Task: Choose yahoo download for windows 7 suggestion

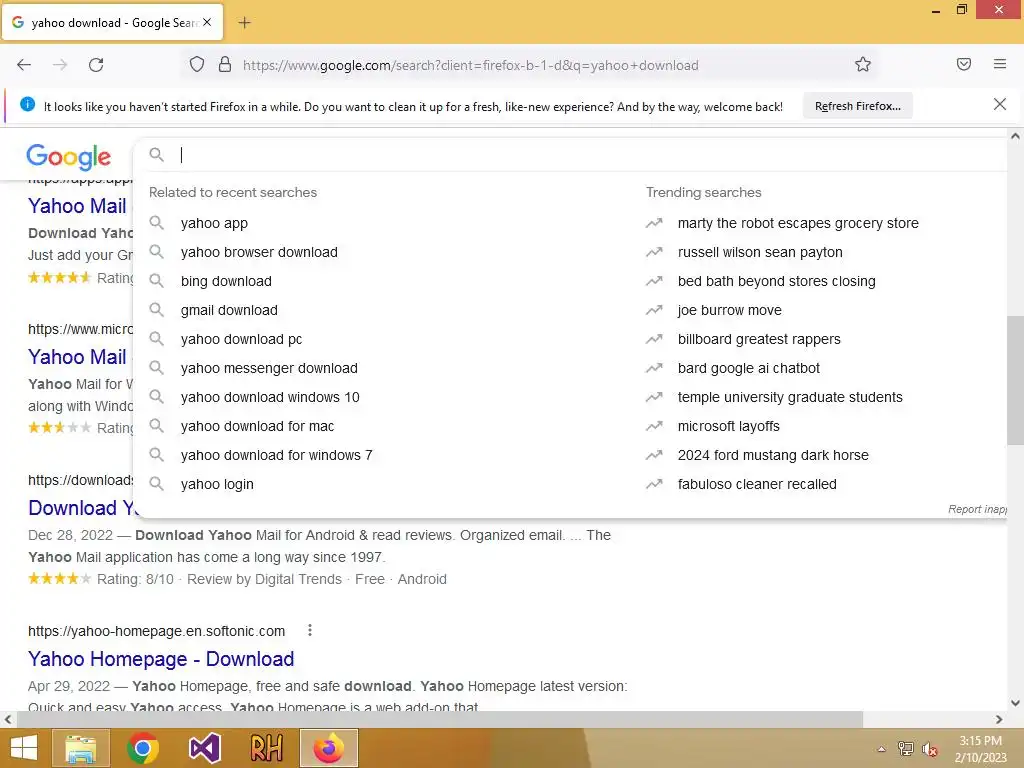Action: click(276, 455)
